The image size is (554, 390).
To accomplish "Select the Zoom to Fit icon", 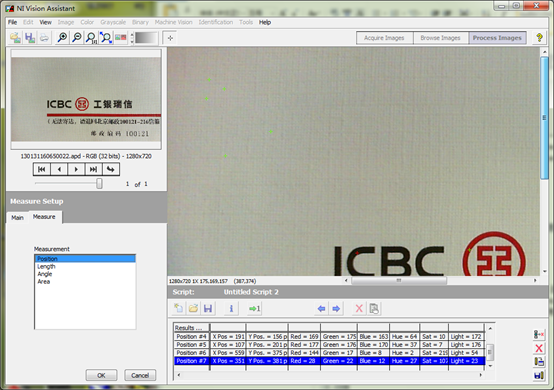I will [106, 37].
